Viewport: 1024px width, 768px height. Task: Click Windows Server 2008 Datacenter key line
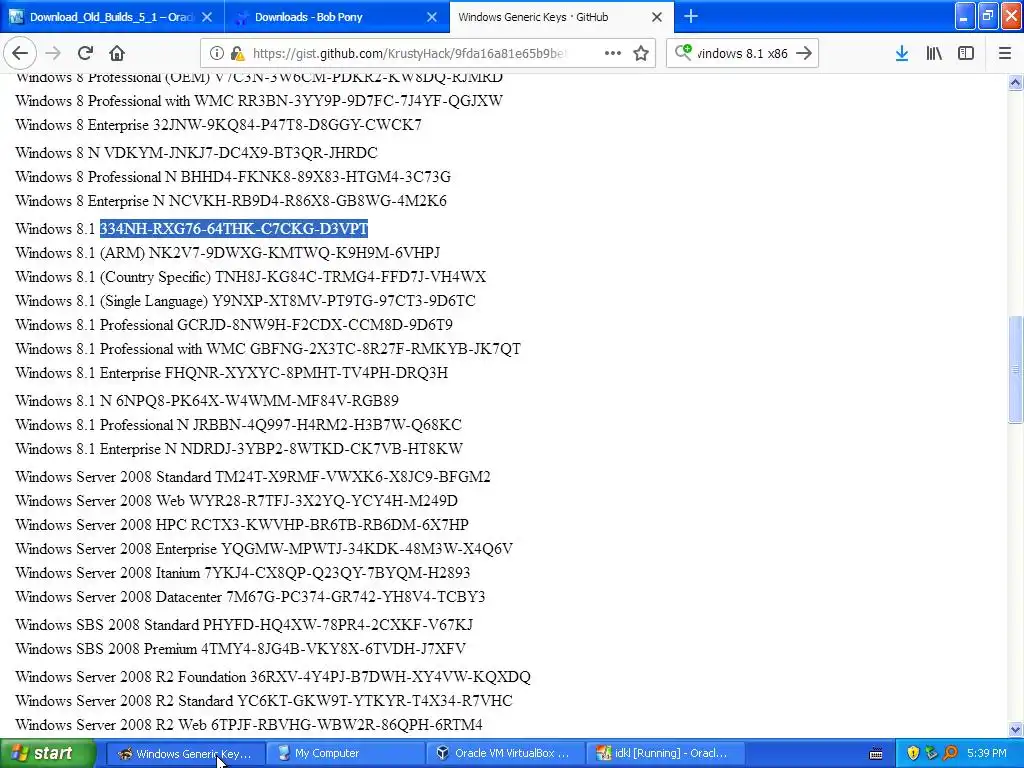pyautogui.click(x=250, y=597)
